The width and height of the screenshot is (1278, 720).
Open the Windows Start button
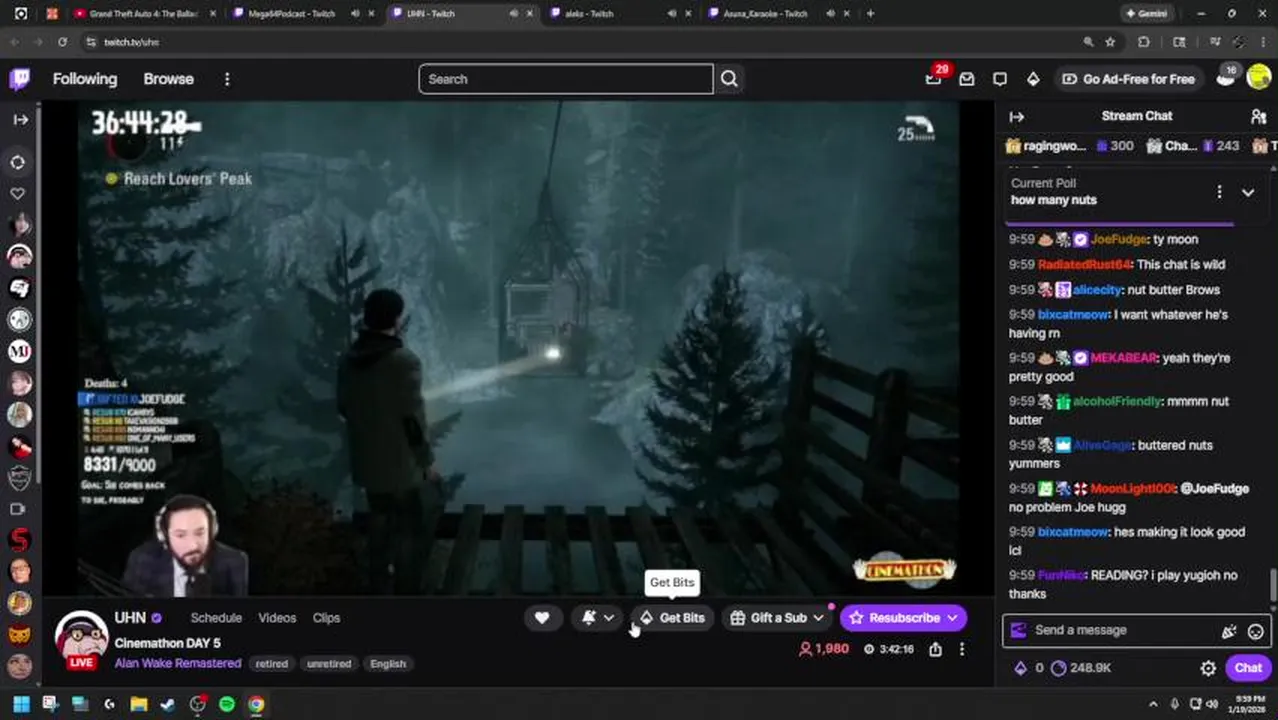pos(20,704)
